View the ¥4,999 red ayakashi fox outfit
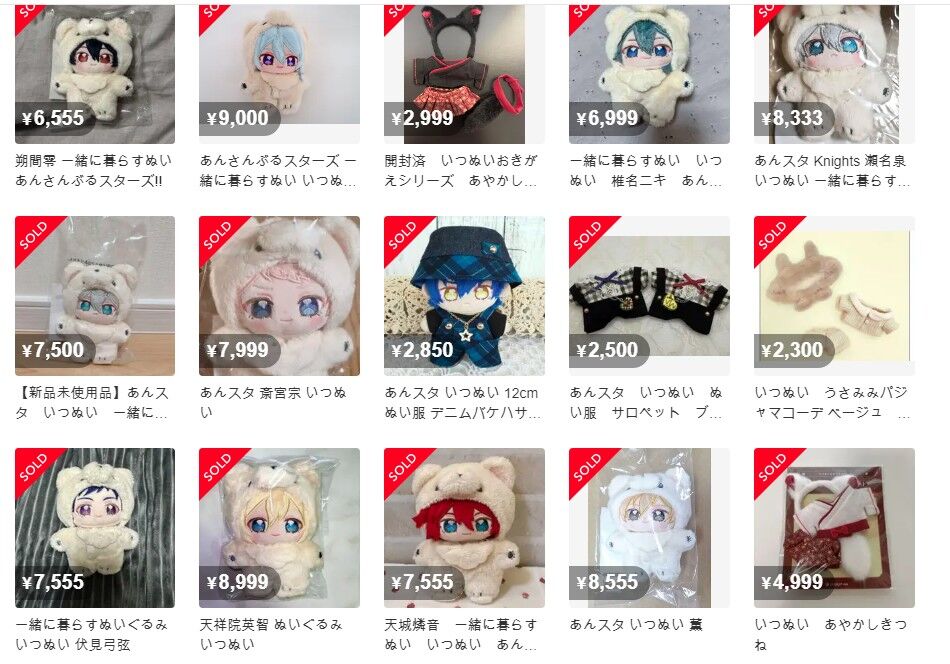The height and width of the screenshot is (664, 950). point(834,528)
